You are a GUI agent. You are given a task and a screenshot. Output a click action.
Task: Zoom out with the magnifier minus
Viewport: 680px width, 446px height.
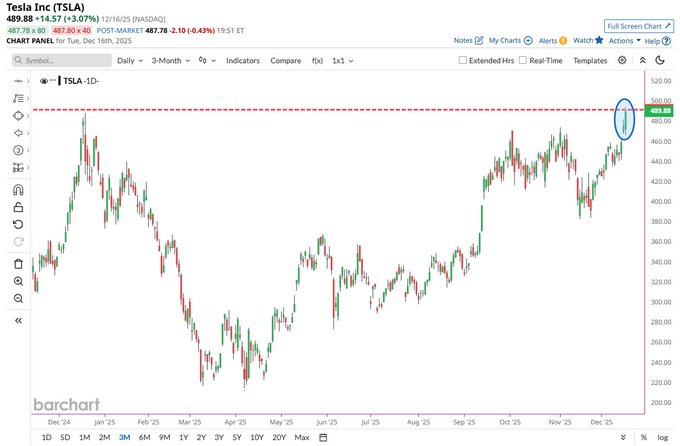[18, 298]
